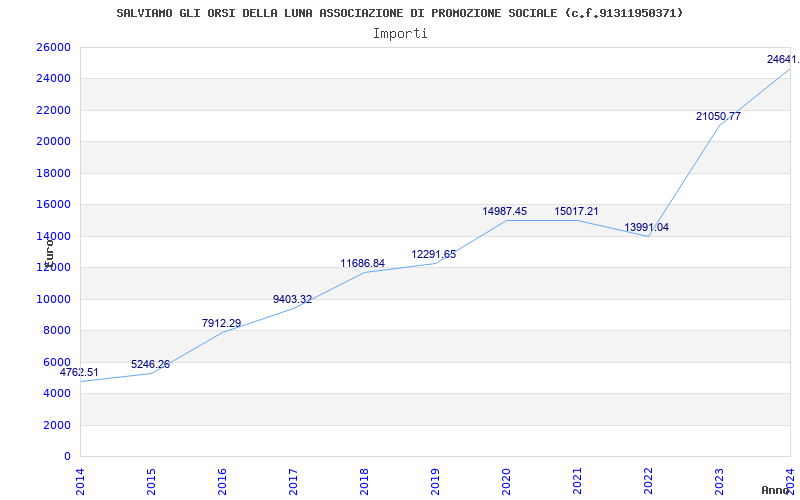Click the 2018 x-axis year label
800x500 pixels.
point(364,481)
